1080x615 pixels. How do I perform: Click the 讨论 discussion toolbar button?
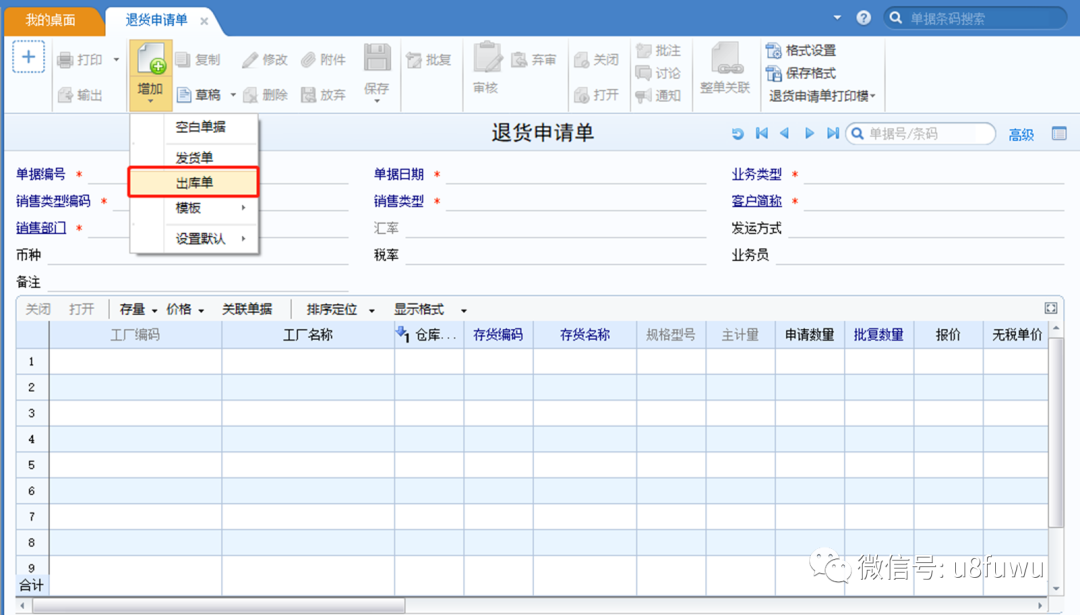658,73
